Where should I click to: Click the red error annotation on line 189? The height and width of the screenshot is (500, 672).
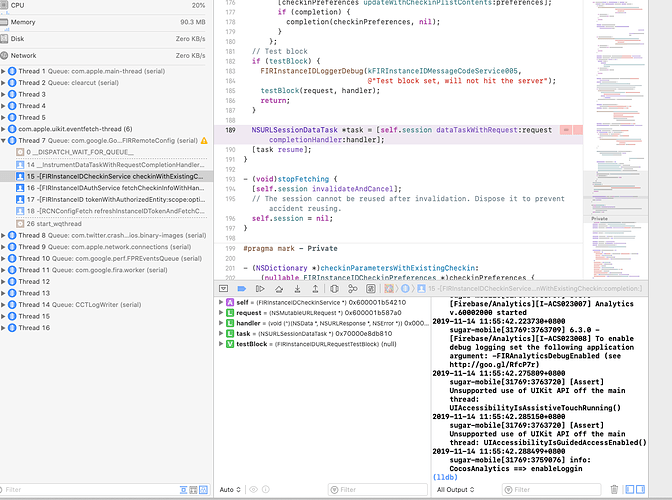click(x=571, y=130)
